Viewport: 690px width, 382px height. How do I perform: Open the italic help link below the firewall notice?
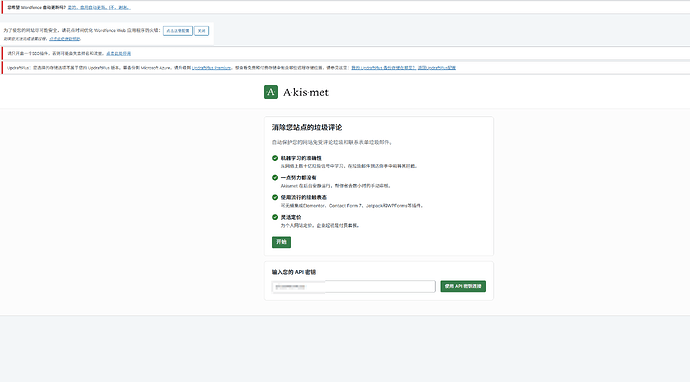click(65, 39)
